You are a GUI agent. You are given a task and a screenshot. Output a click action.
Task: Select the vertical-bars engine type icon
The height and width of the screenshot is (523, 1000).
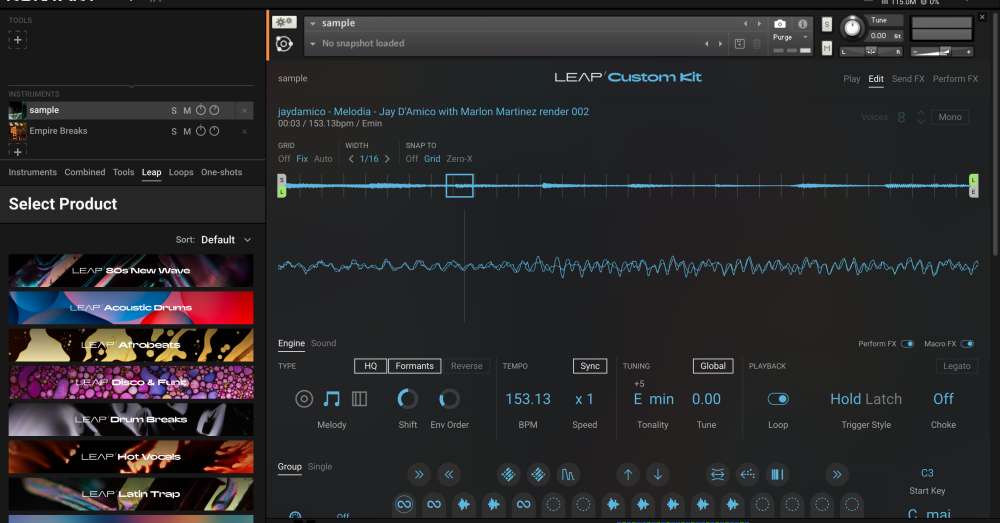(x=360, y=399)
